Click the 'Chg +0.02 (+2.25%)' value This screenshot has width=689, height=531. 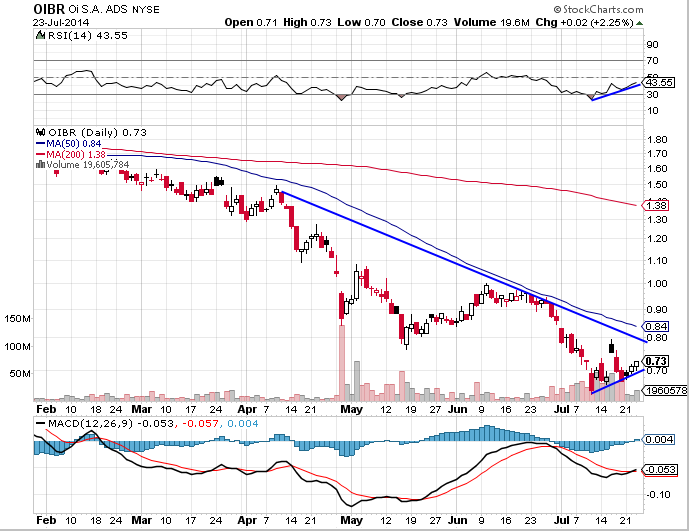(584, 22)
